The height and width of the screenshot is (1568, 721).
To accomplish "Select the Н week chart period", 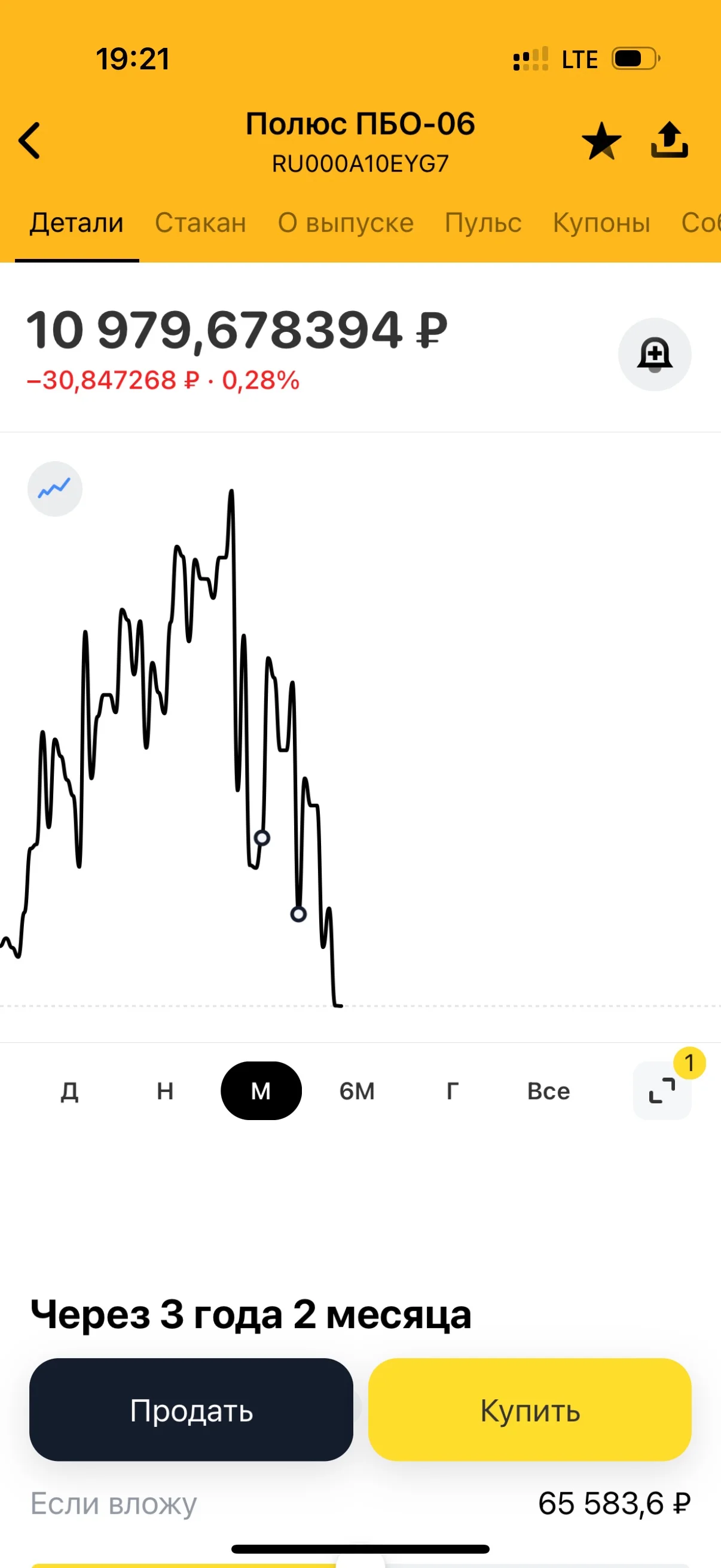I will [165, 1091].
